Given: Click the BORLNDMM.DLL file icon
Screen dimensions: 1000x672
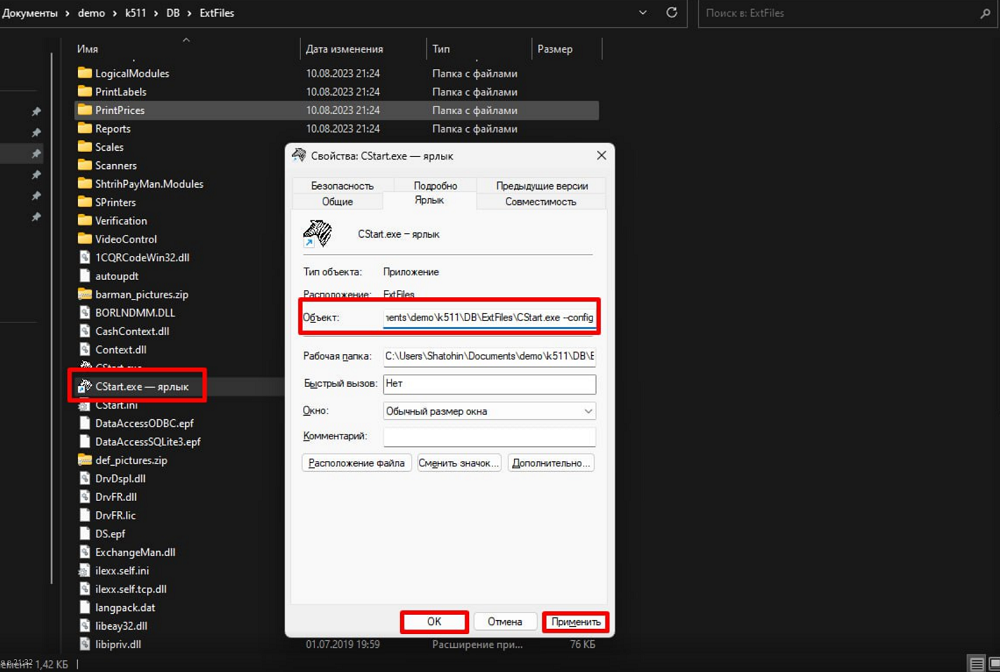Looking at the screenshot, I should [x=84, y=313].
